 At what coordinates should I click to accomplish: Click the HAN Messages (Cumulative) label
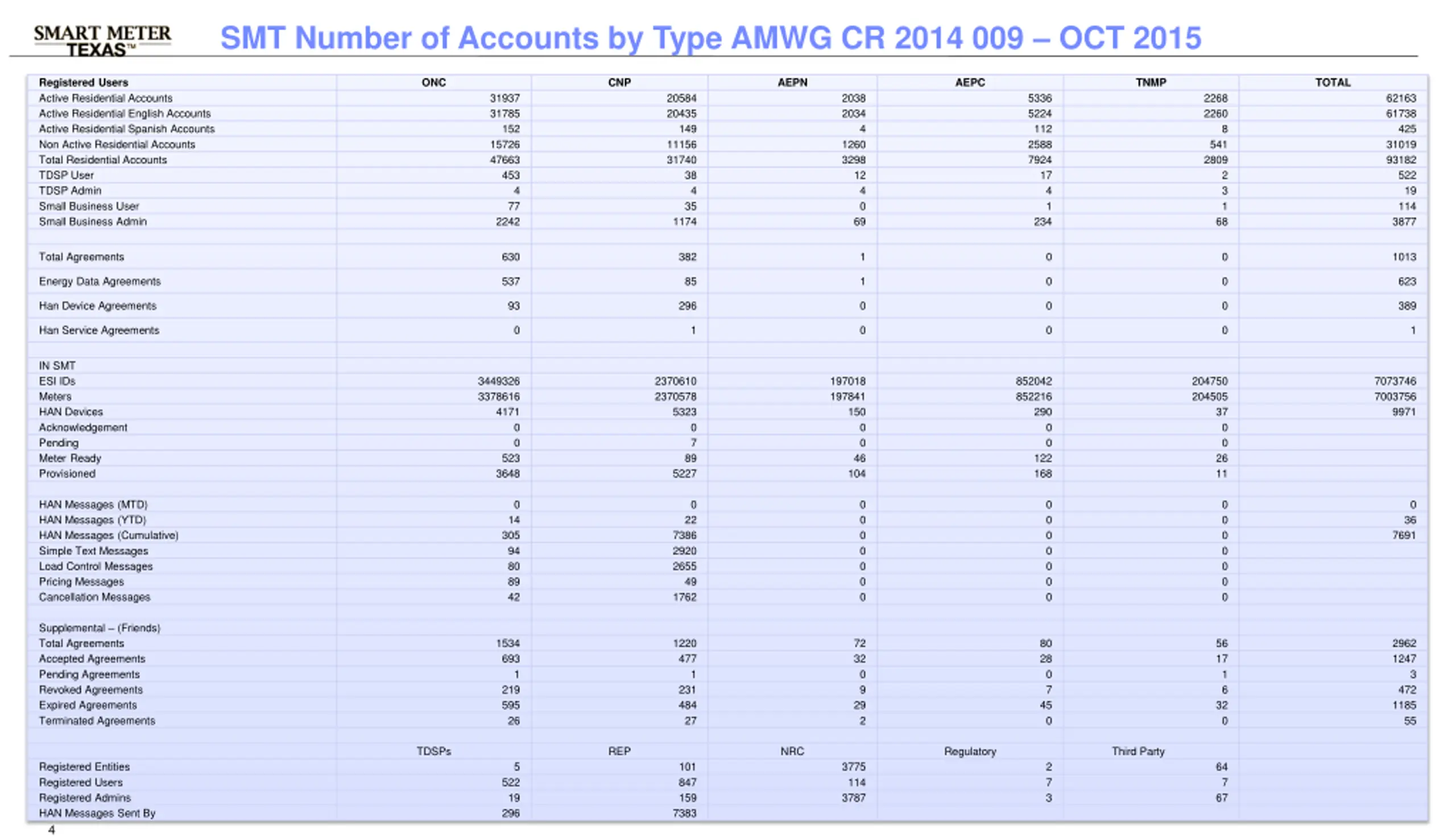[x=109, y=535]
